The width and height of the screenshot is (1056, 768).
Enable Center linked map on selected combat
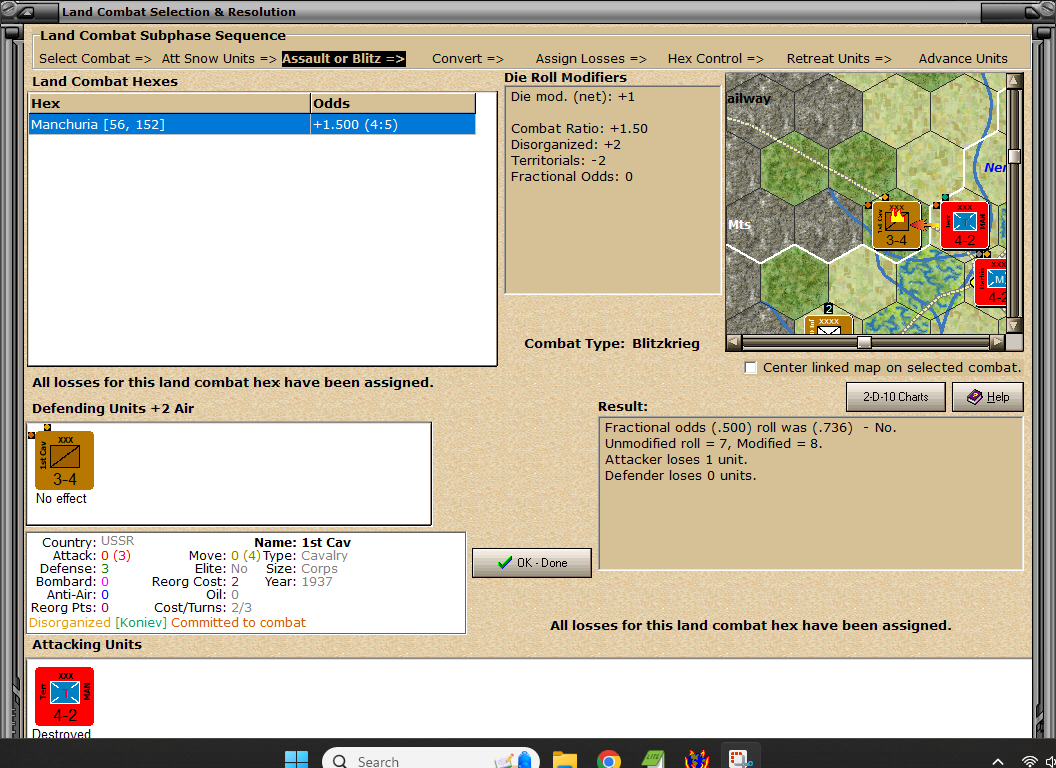point(751,368)
